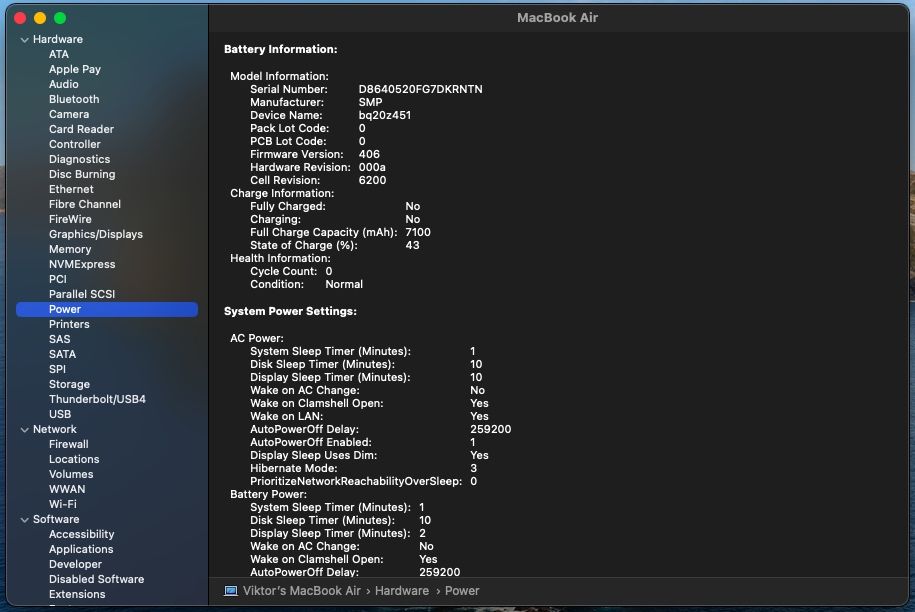
Task: Collapse the Hardware section chevron
Action: click(x=25, y=40)
